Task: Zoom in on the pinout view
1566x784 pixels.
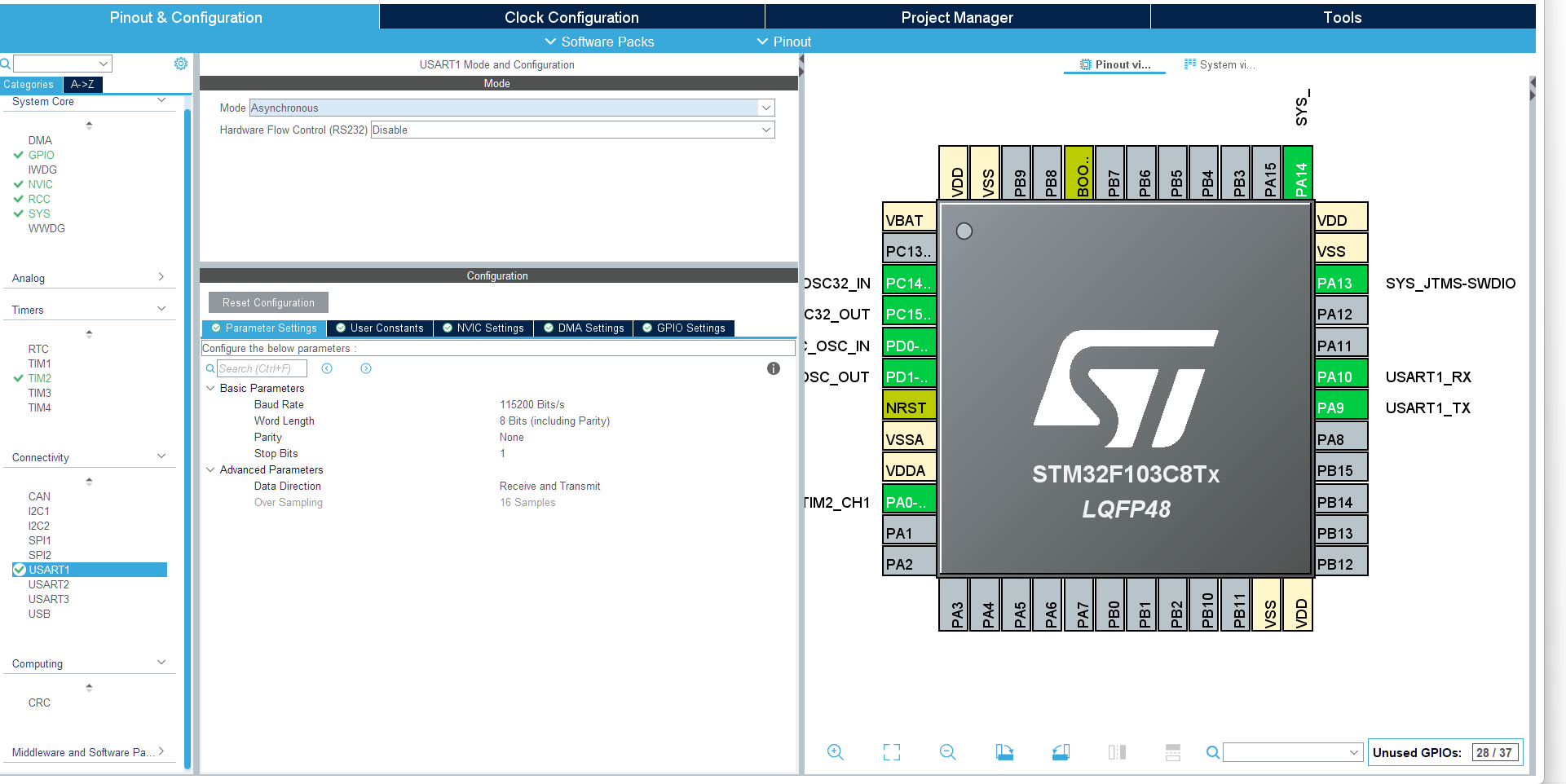Action: click(x=835, y=752)
